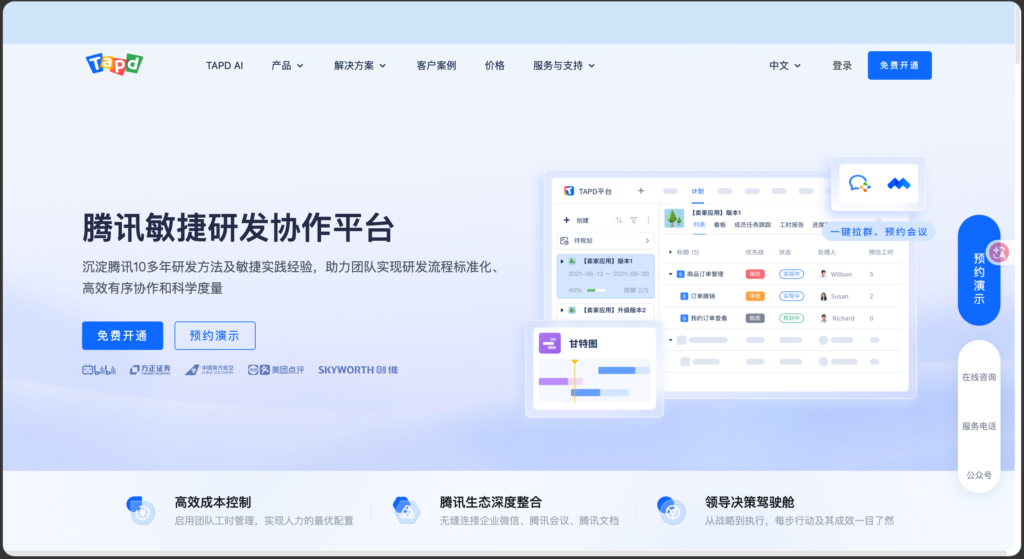Click 免费开通 button in the top navigation
This screenshot has width=1024, height=559.
point(899,65)
